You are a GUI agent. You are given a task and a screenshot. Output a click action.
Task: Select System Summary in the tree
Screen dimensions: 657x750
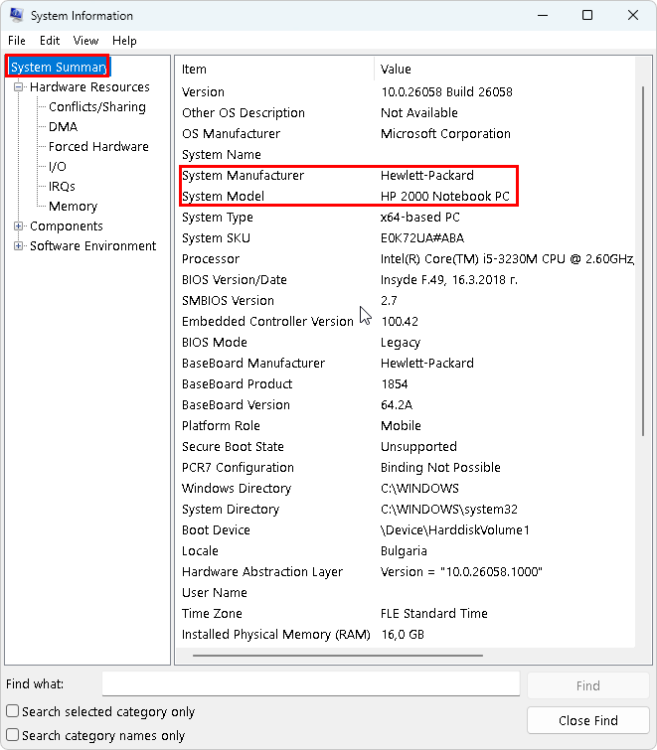coord(58,67)
